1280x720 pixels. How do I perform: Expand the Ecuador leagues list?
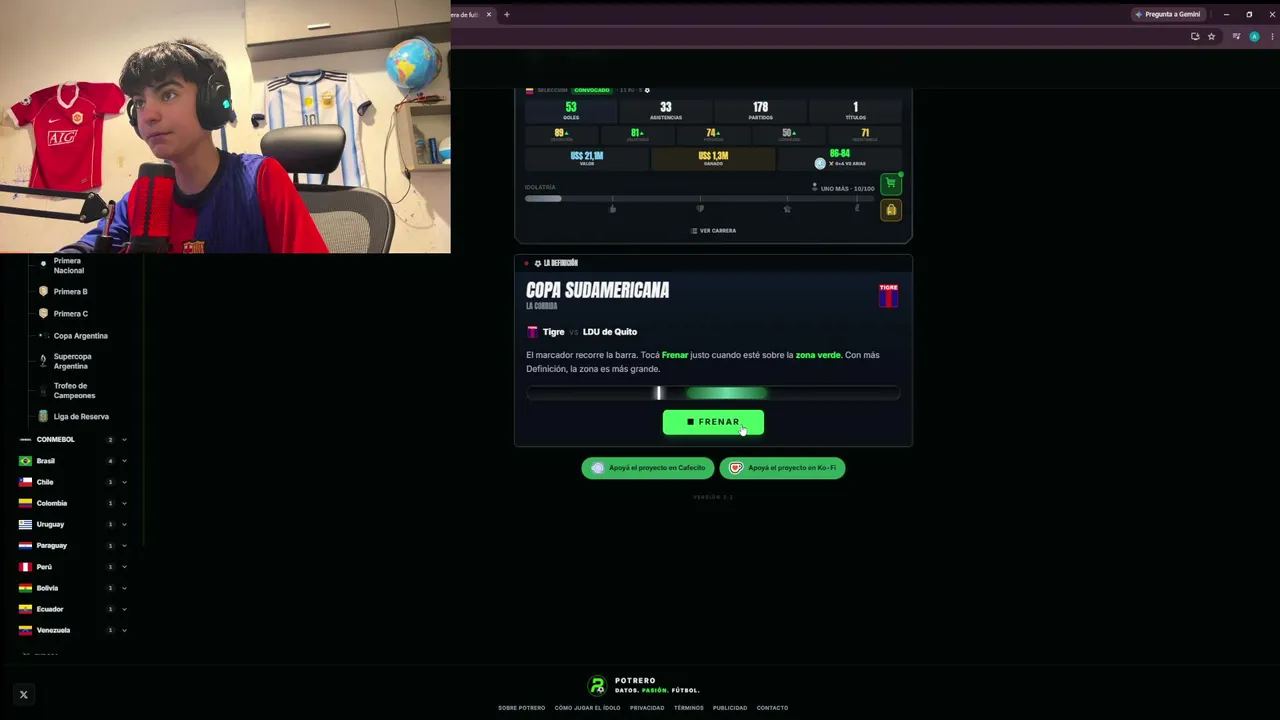pos(124,609)
